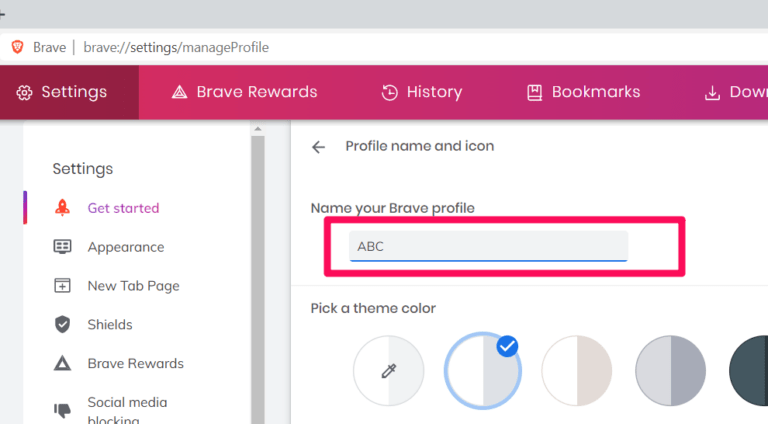Viewport: 768px width, 424px height.
Task: Open the Settings tab in top navigation
Action: tap(70, 93)
